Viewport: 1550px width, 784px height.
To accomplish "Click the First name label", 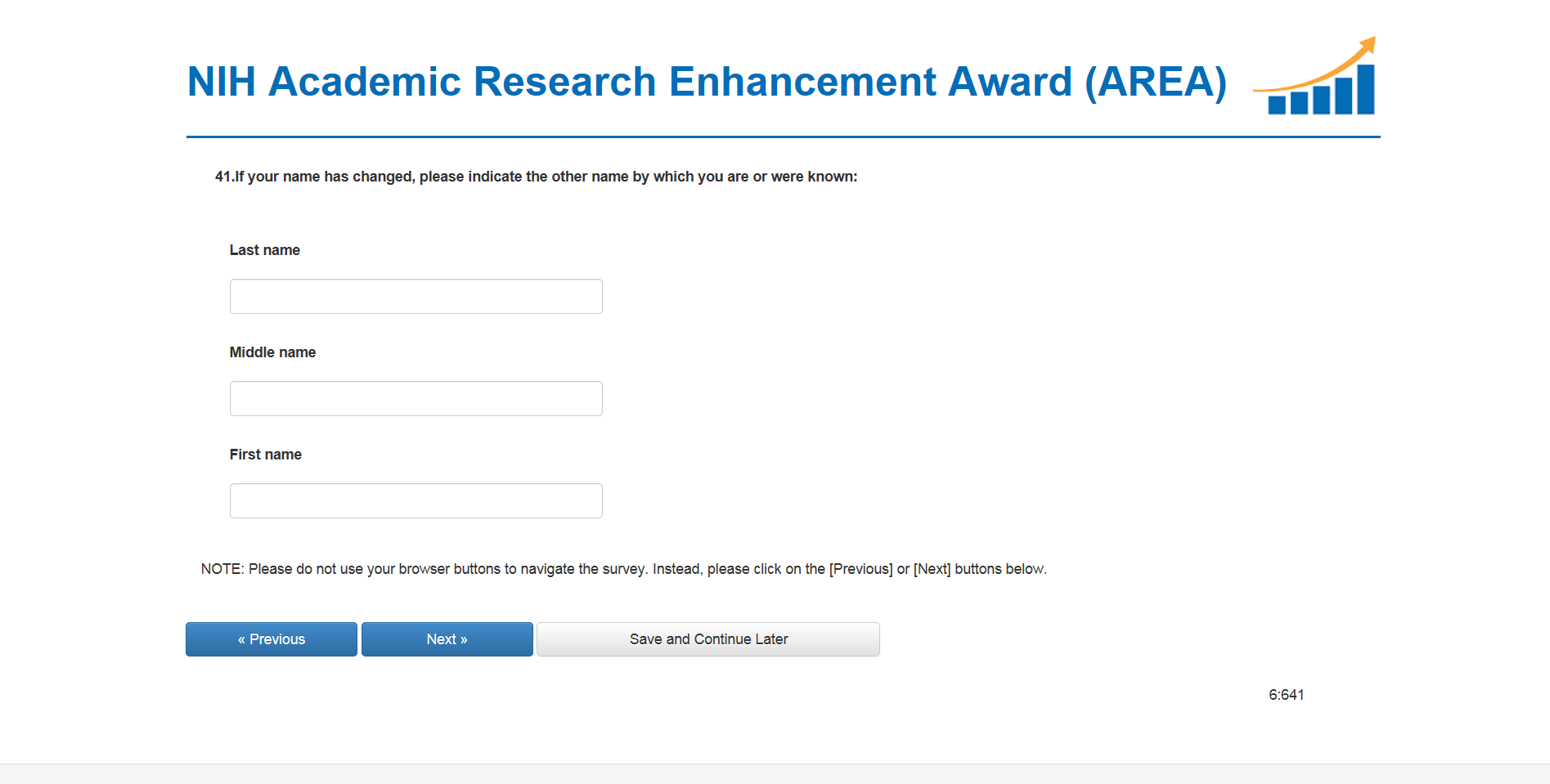I will click(x=266, y=455).
